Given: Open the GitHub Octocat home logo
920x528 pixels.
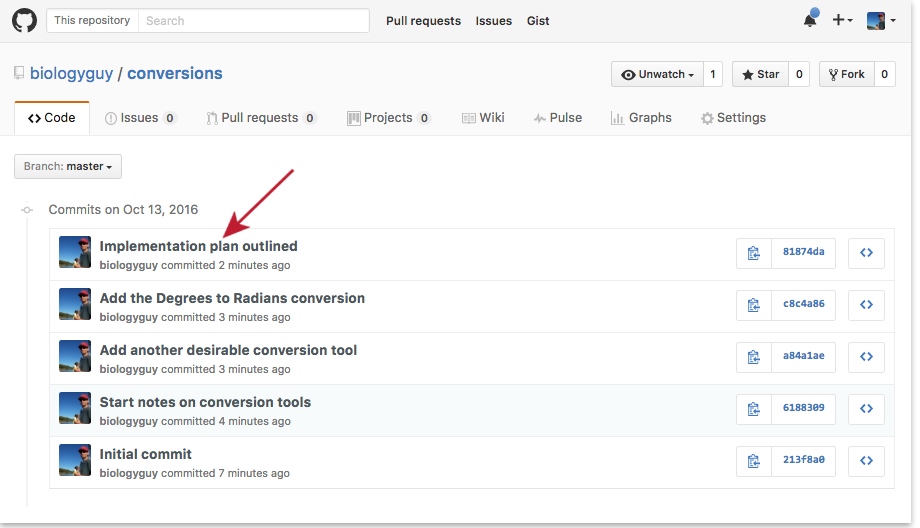Looking at the screenshot, I should [x=24, y=21].
